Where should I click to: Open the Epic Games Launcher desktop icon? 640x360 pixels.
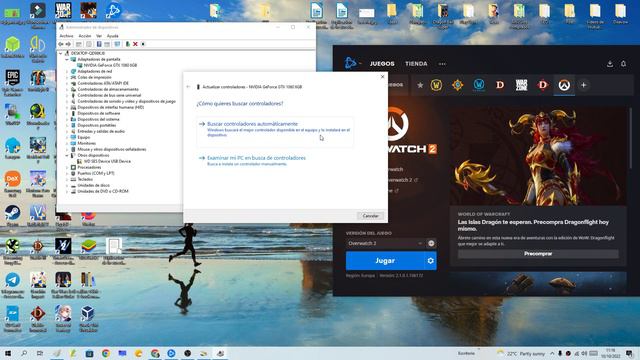(x=13, y=81)
